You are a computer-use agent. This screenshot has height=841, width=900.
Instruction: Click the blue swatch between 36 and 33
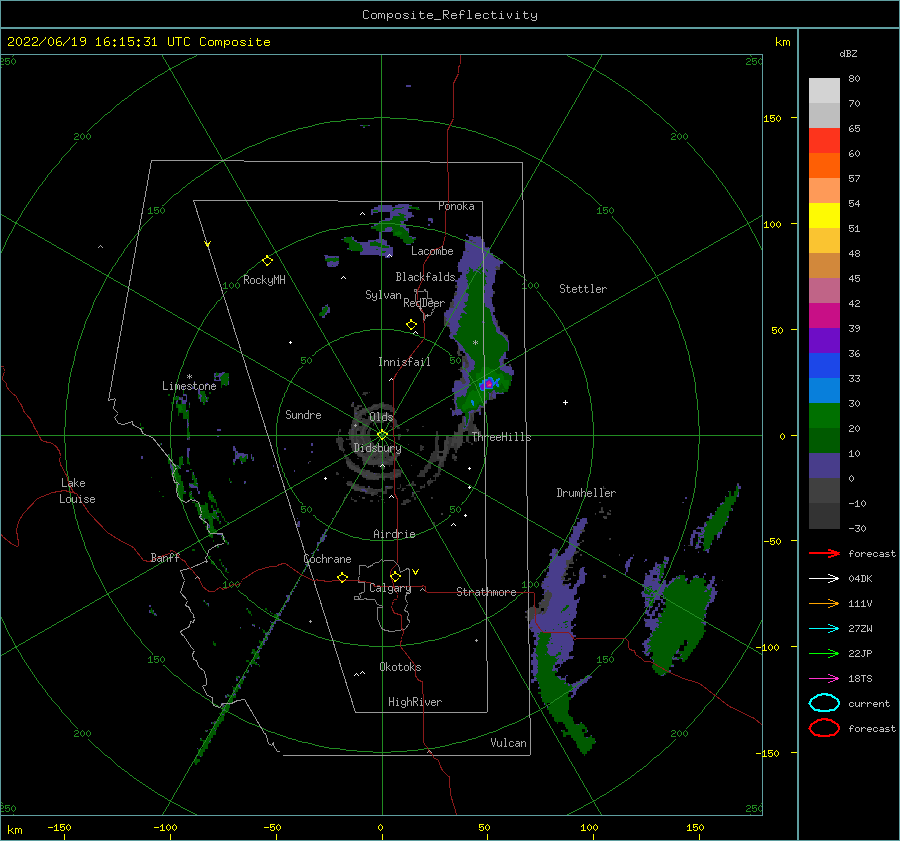pyautogui.click(x=824, y=365)
